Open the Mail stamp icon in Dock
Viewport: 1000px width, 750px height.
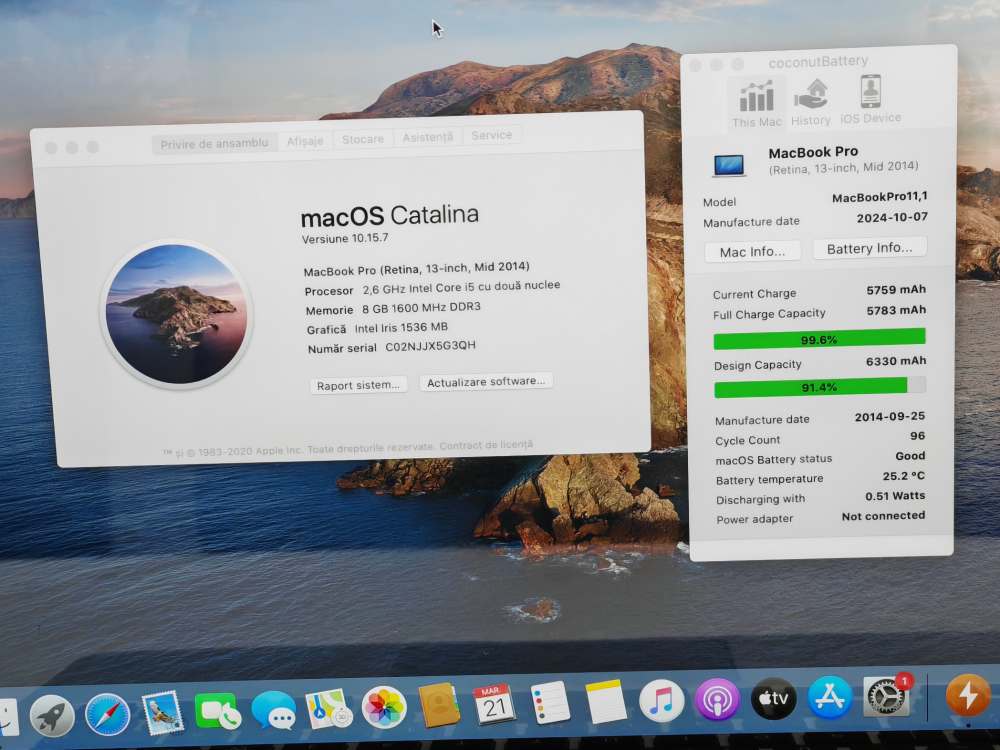[x=162, y=713]
